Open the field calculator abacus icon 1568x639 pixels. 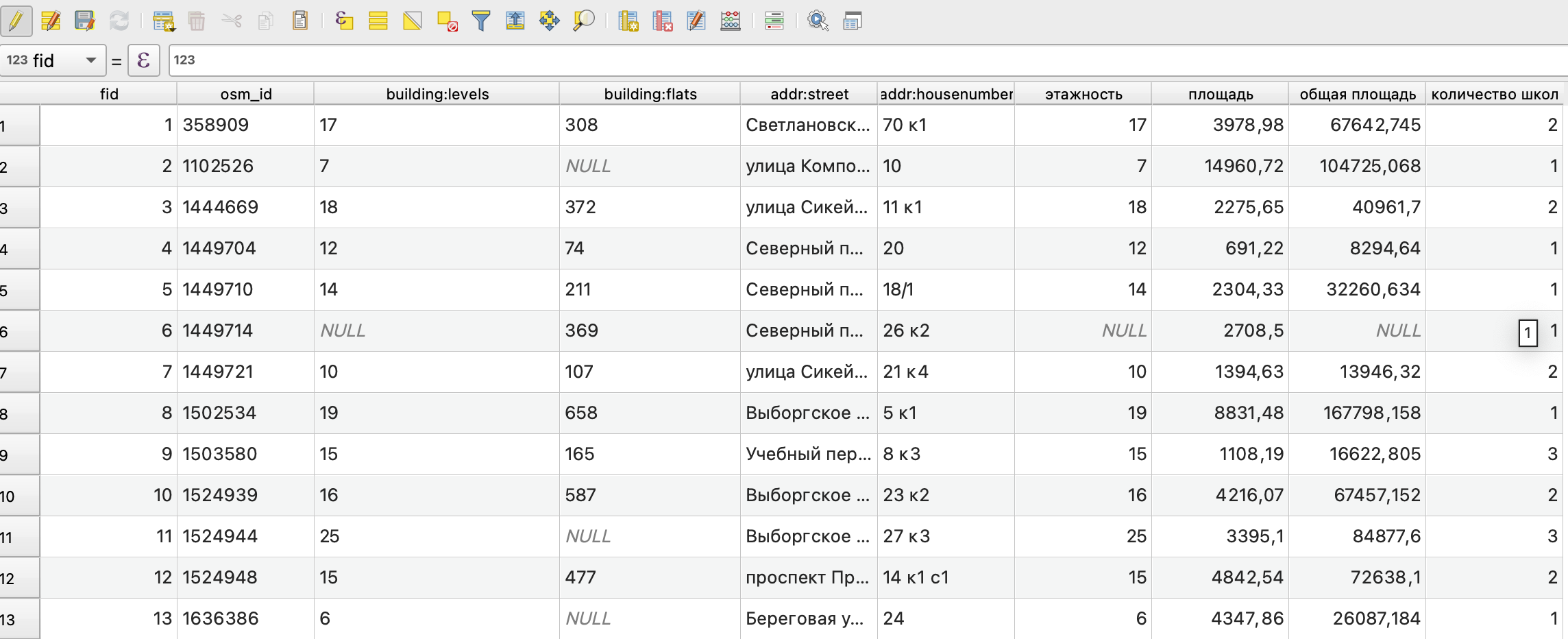[x=731, y=21]
